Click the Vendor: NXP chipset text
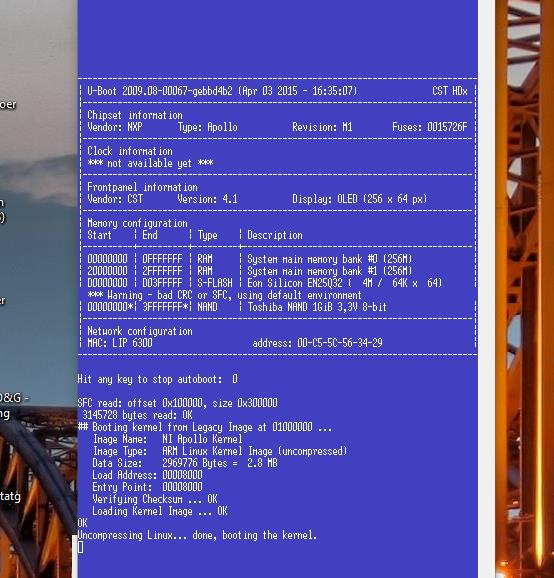The image size is (554, 578). click(115, 127)
